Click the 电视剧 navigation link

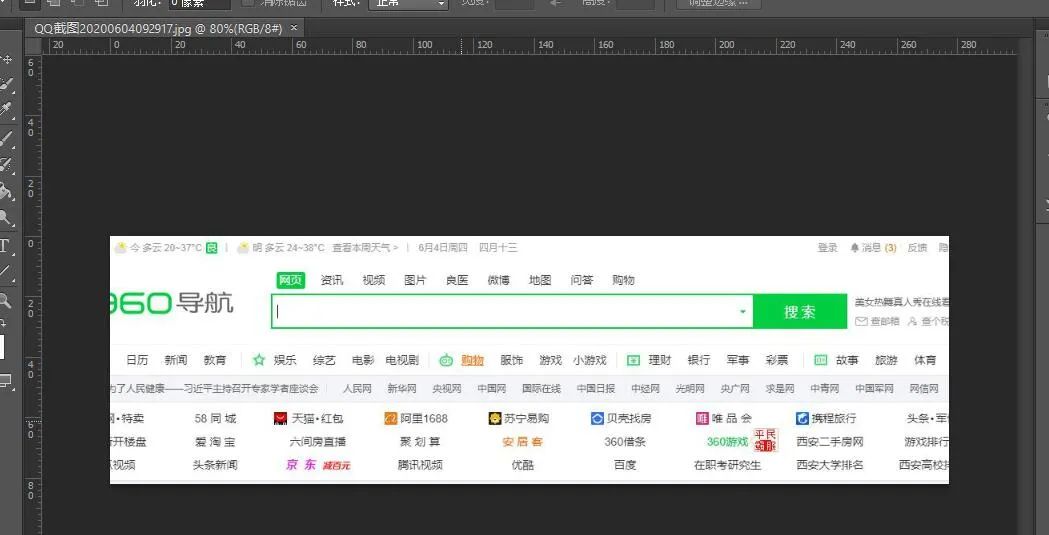(x=402, y=360)
